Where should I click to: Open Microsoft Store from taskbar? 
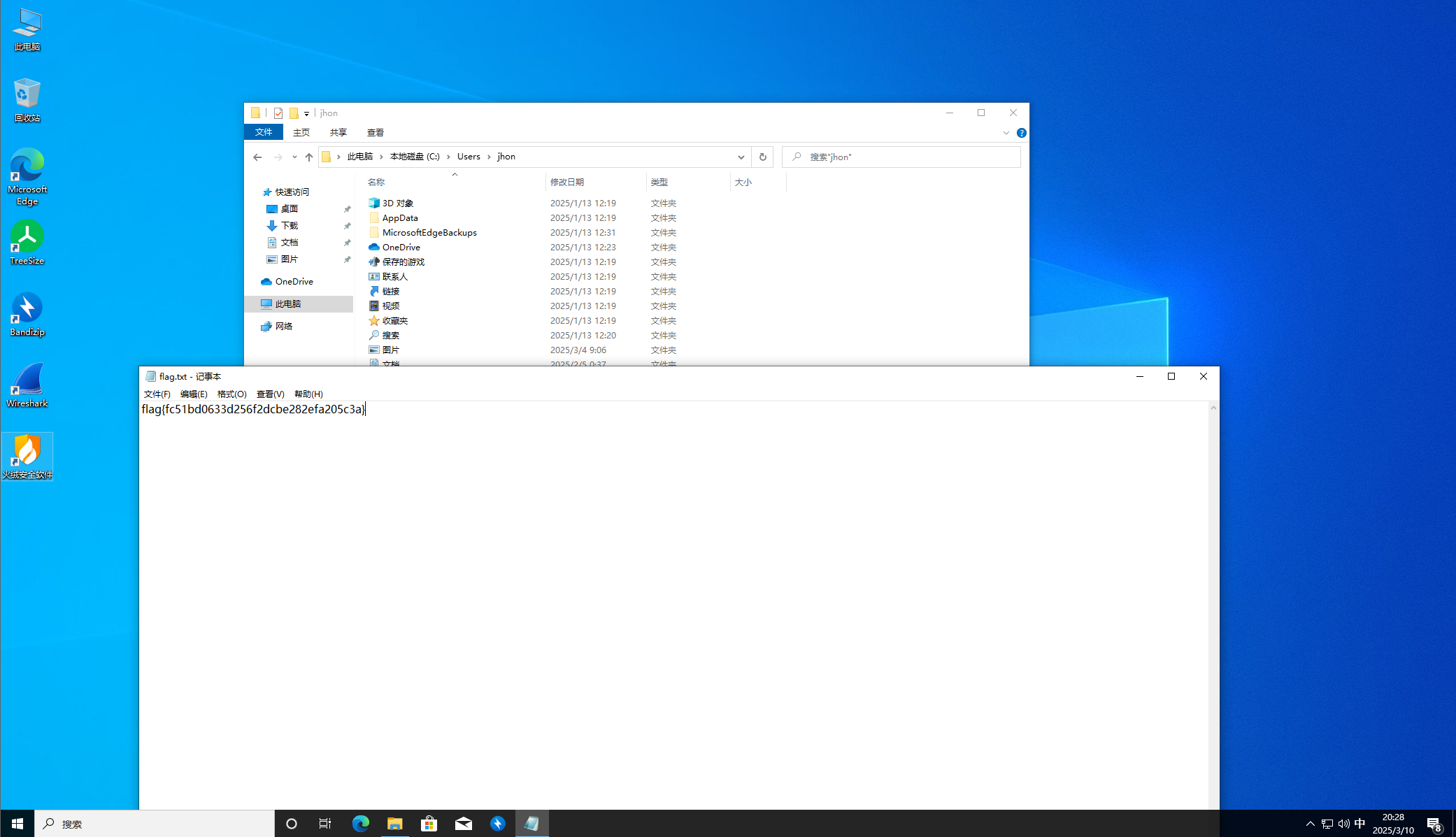pyautogui.click(x=429, y=824)
